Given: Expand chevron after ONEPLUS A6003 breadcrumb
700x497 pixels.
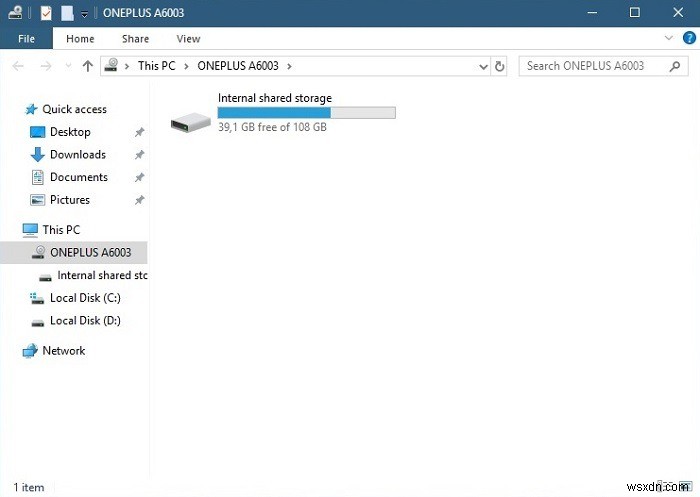Looking at the screenshot, I should (289, 67).
